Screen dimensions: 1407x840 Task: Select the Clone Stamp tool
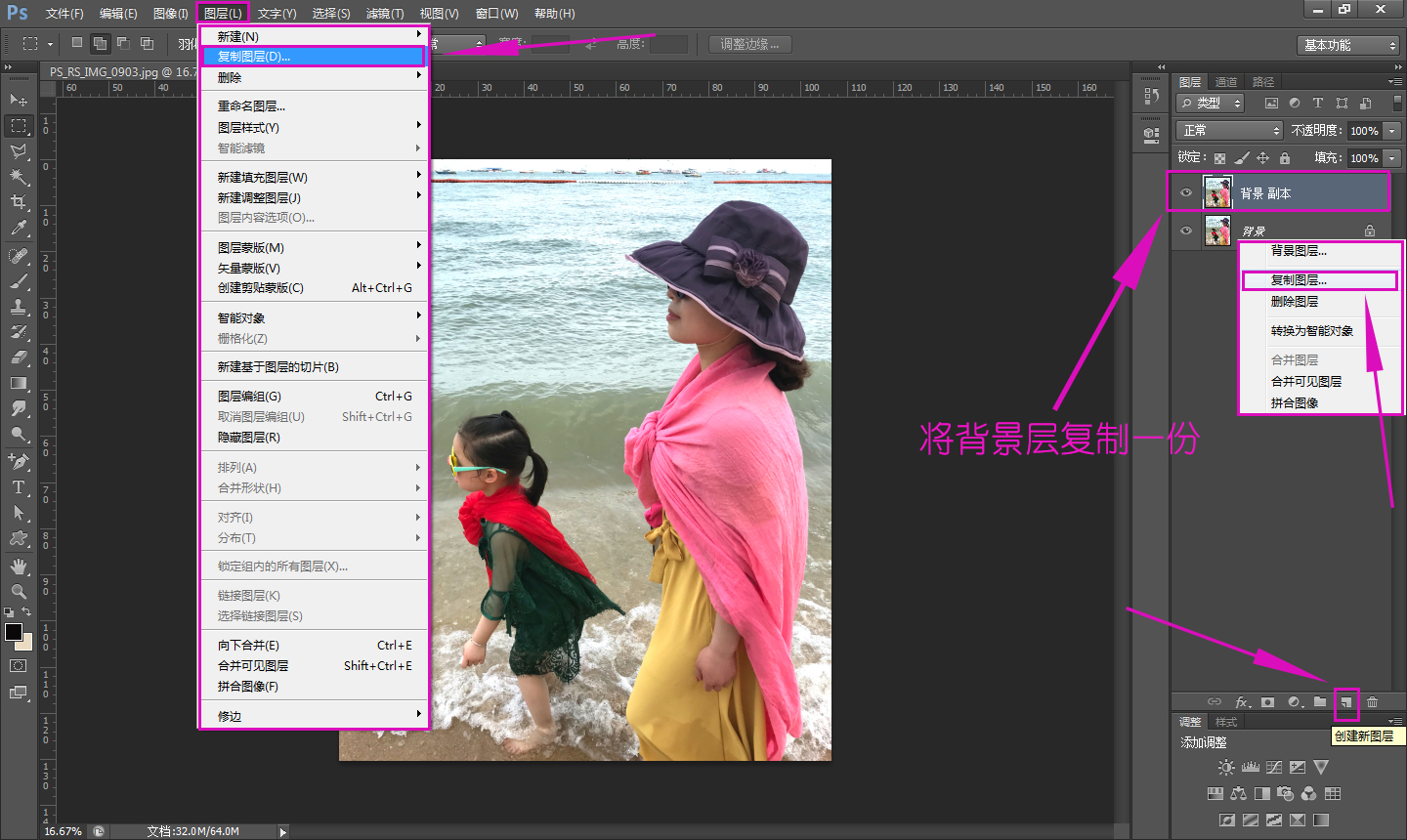(x=19, y=307)
